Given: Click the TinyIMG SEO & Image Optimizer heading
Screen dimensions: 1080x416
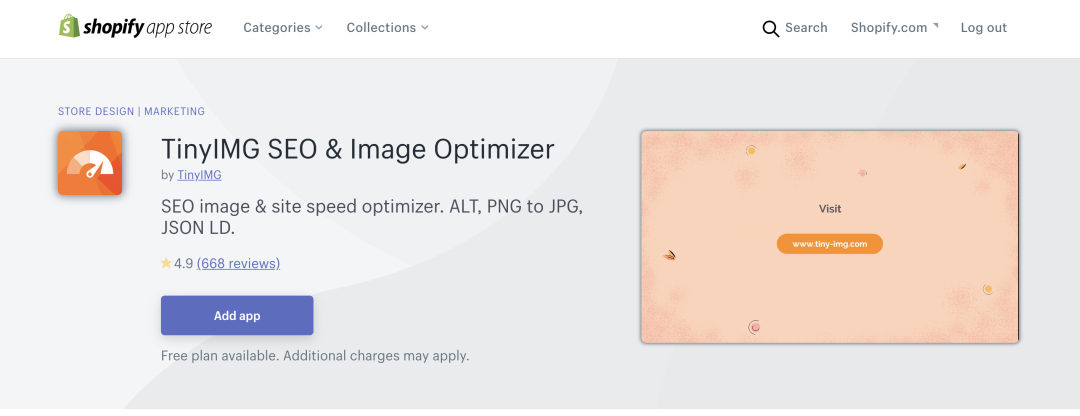Looking at the screenshot, I should click(x=357, y=149).
